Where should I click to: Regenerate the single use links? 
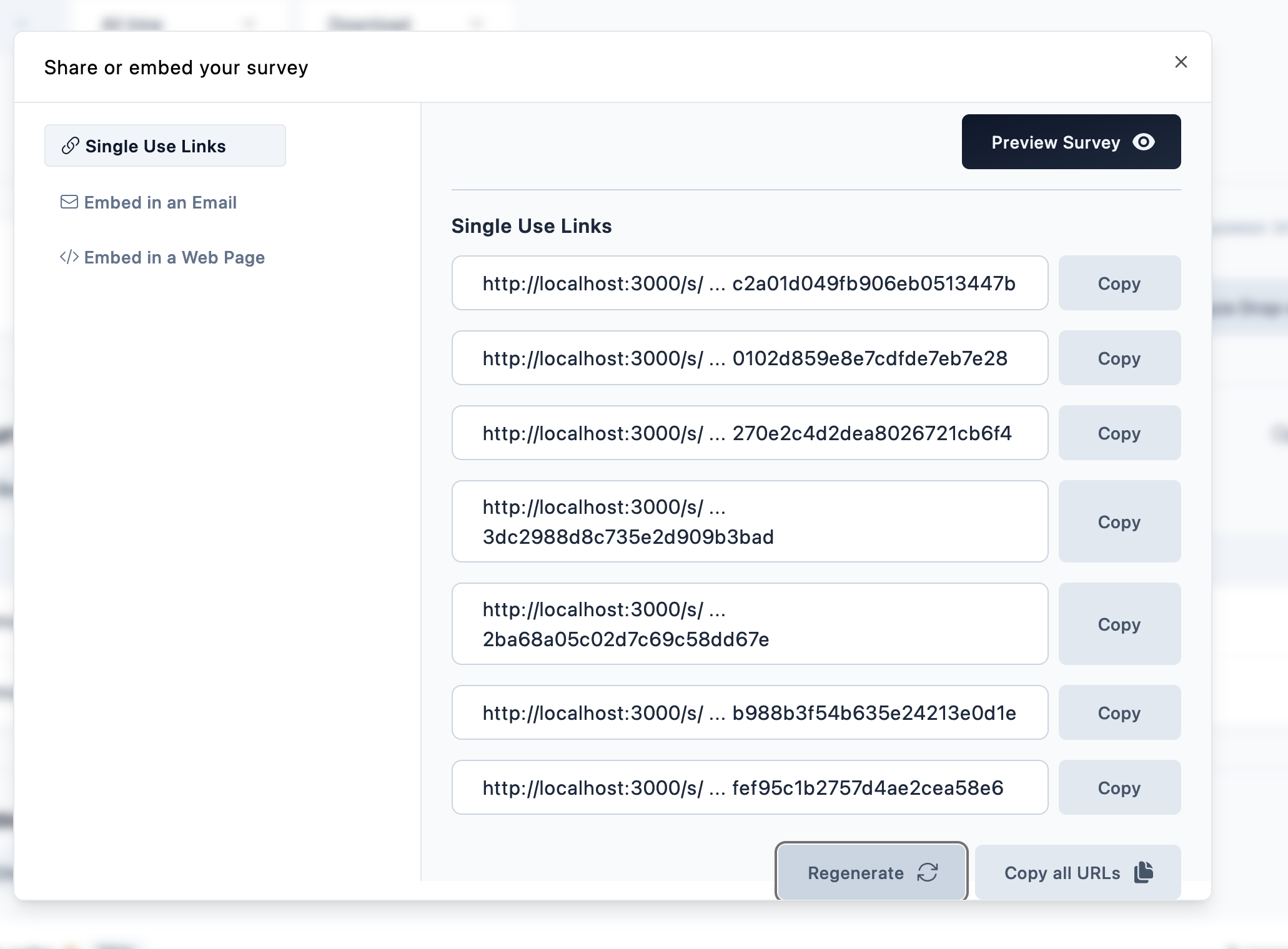(871, 872)
